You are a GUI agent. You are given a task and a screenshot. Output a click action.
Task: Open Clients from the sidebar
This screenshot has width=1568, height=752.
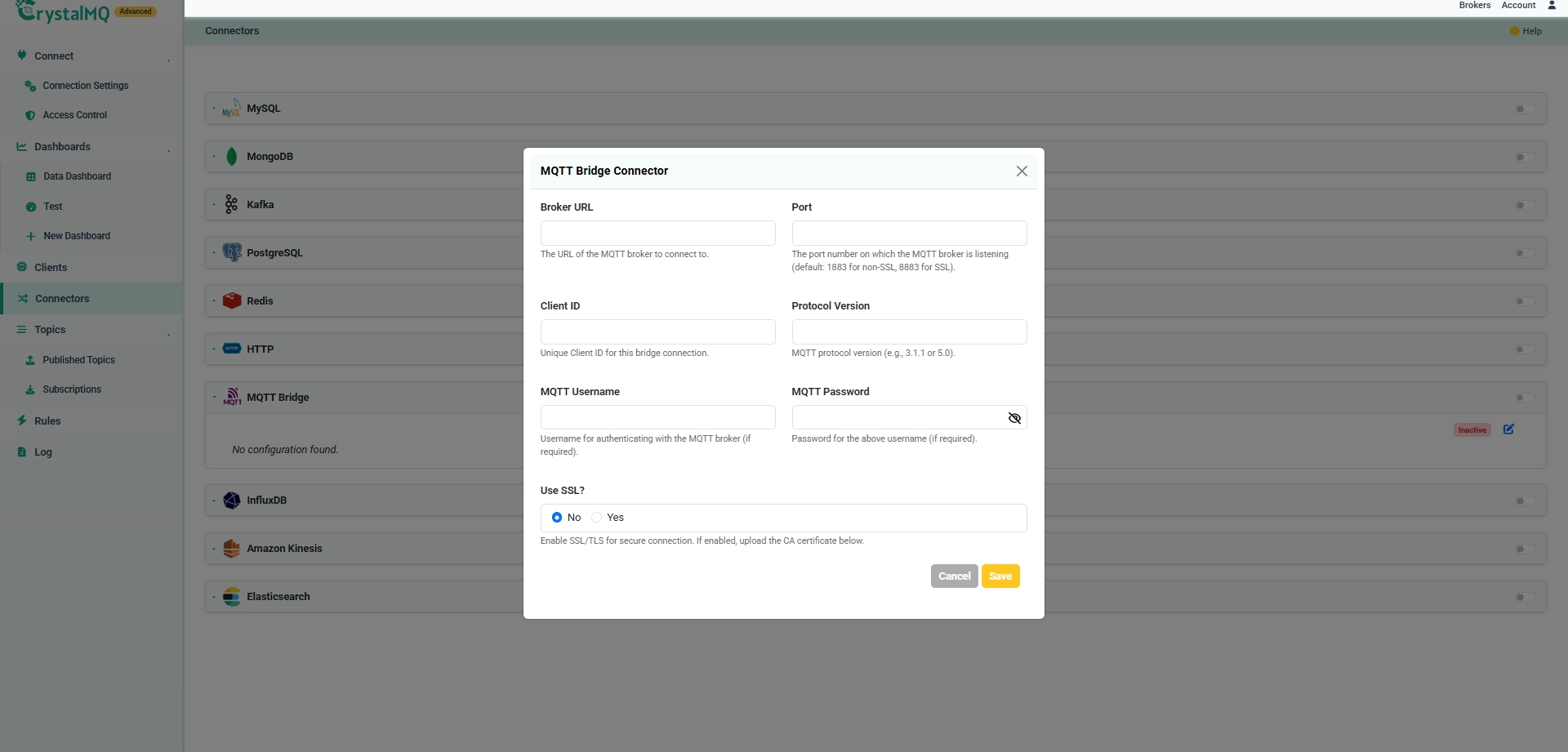[51, 268]
